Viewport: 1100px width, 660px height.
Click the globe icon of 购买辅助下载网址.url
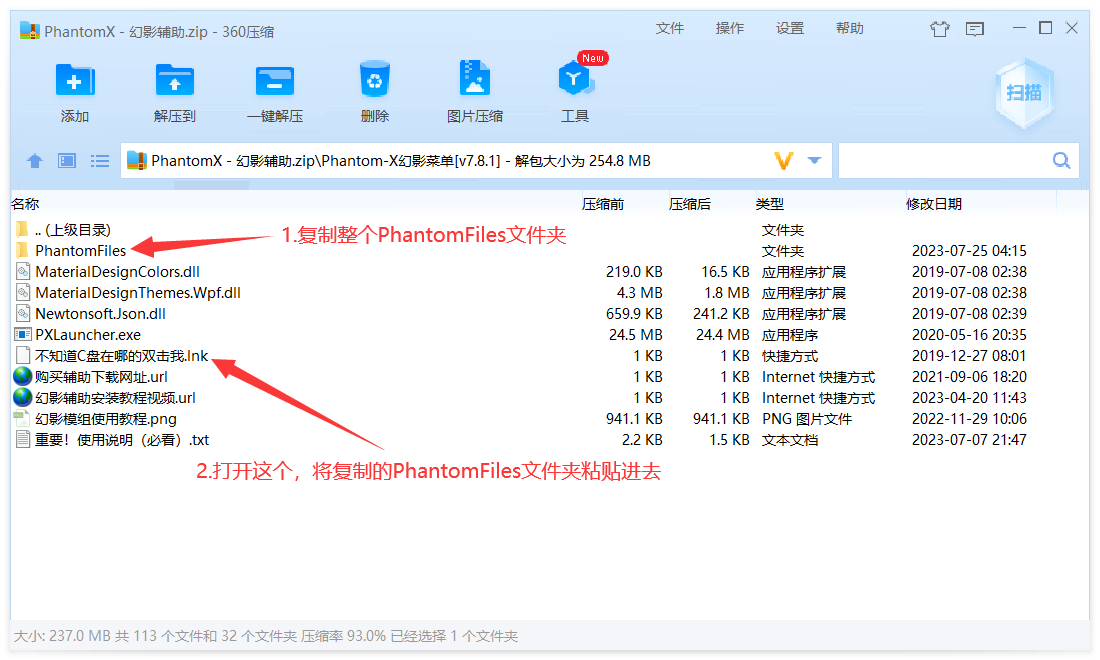coord(23,377)
